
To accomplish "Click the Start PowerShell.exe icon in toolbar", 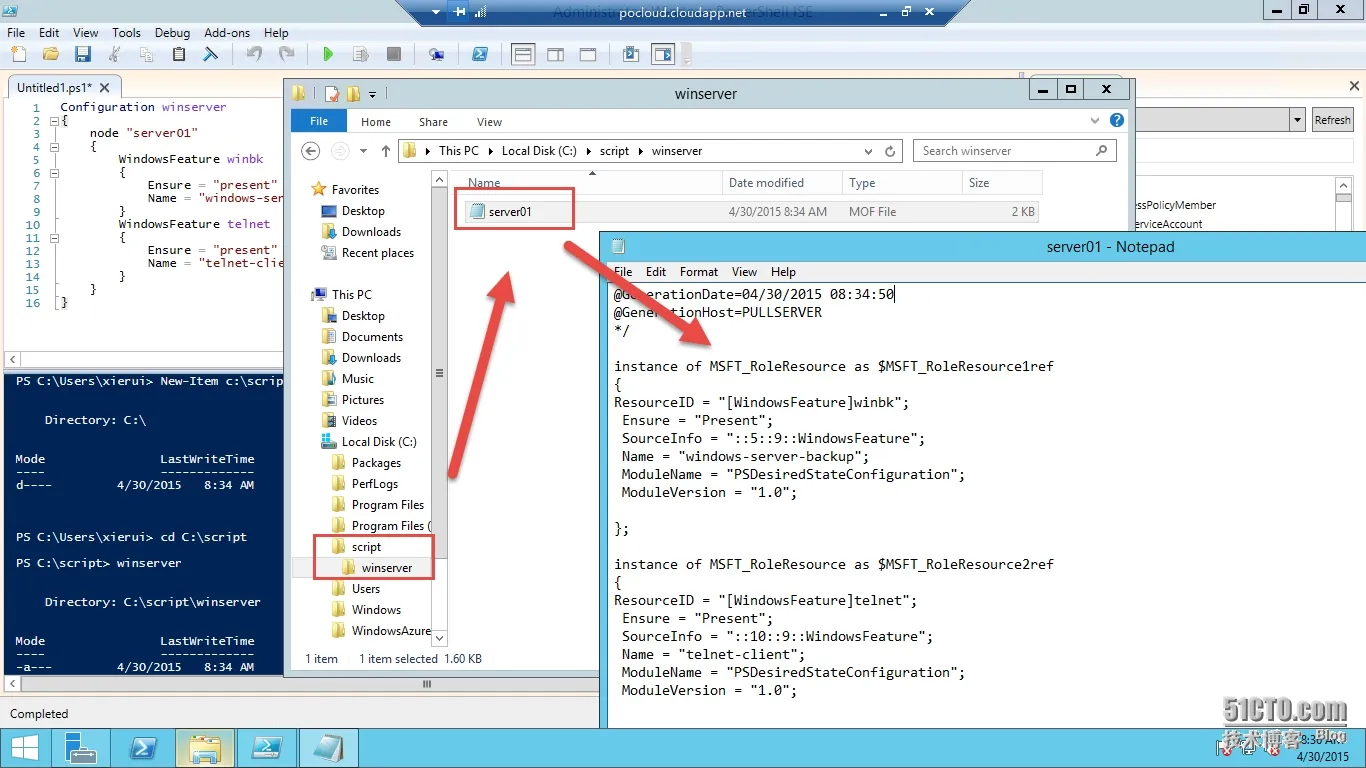I will pos(480,54).
